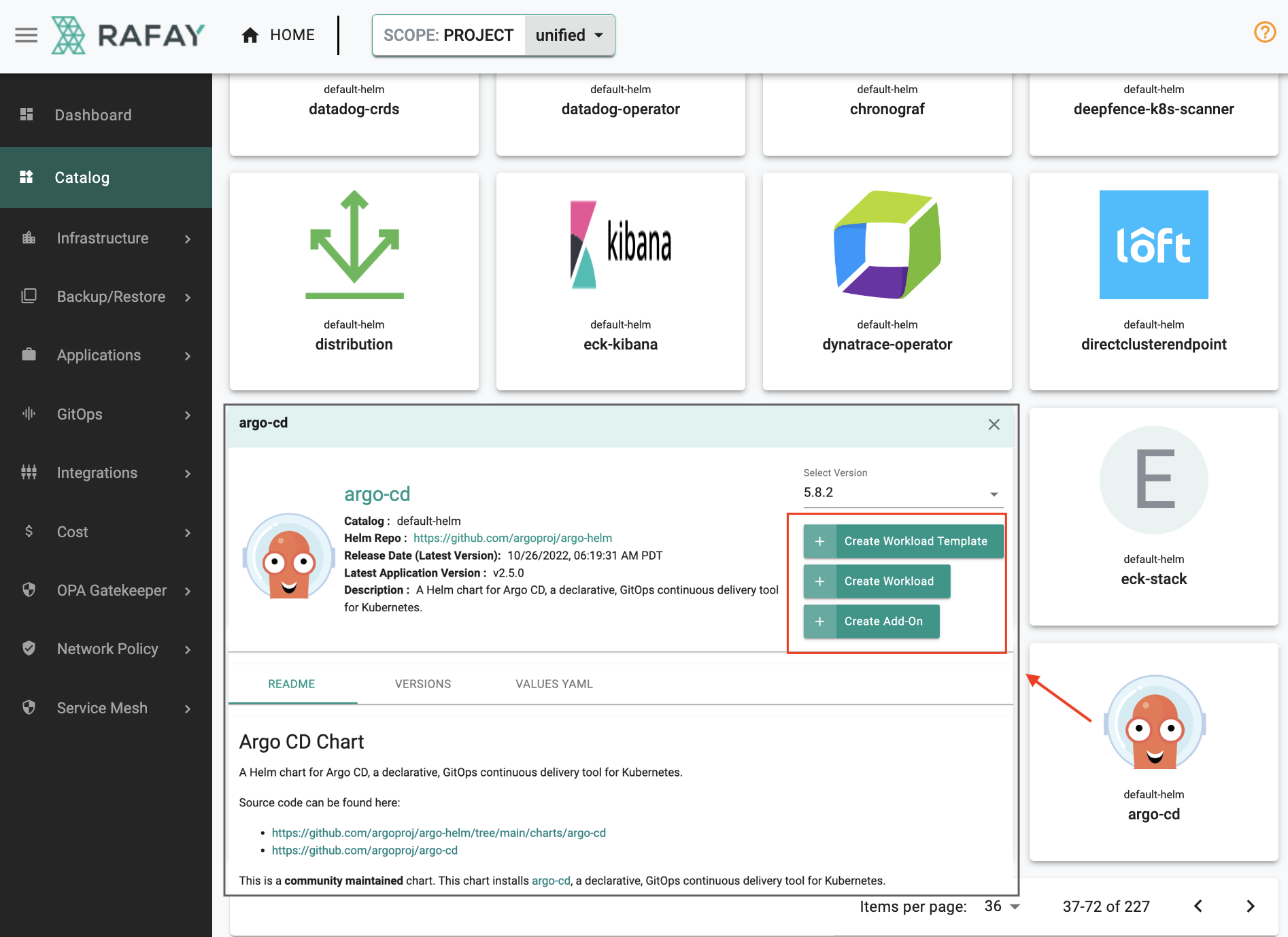
Task: Expand the OPA Gatekeeper chevron
Action: tap(188, 591)
